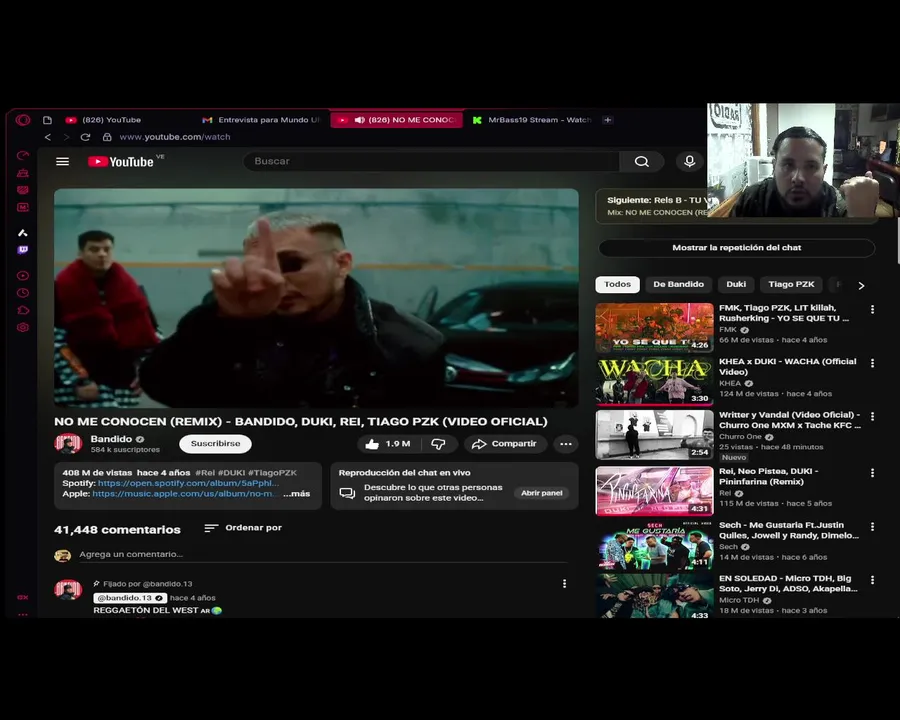Open the Opera GX main menu logo
This screenshot has width=900, height=720.
click(23, 120)
